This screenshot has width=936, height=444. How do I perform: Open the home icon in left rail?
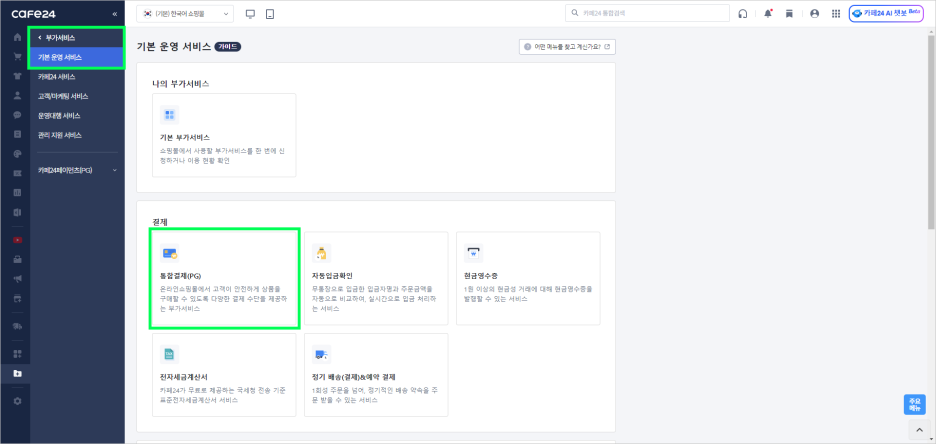pos(17,38)
